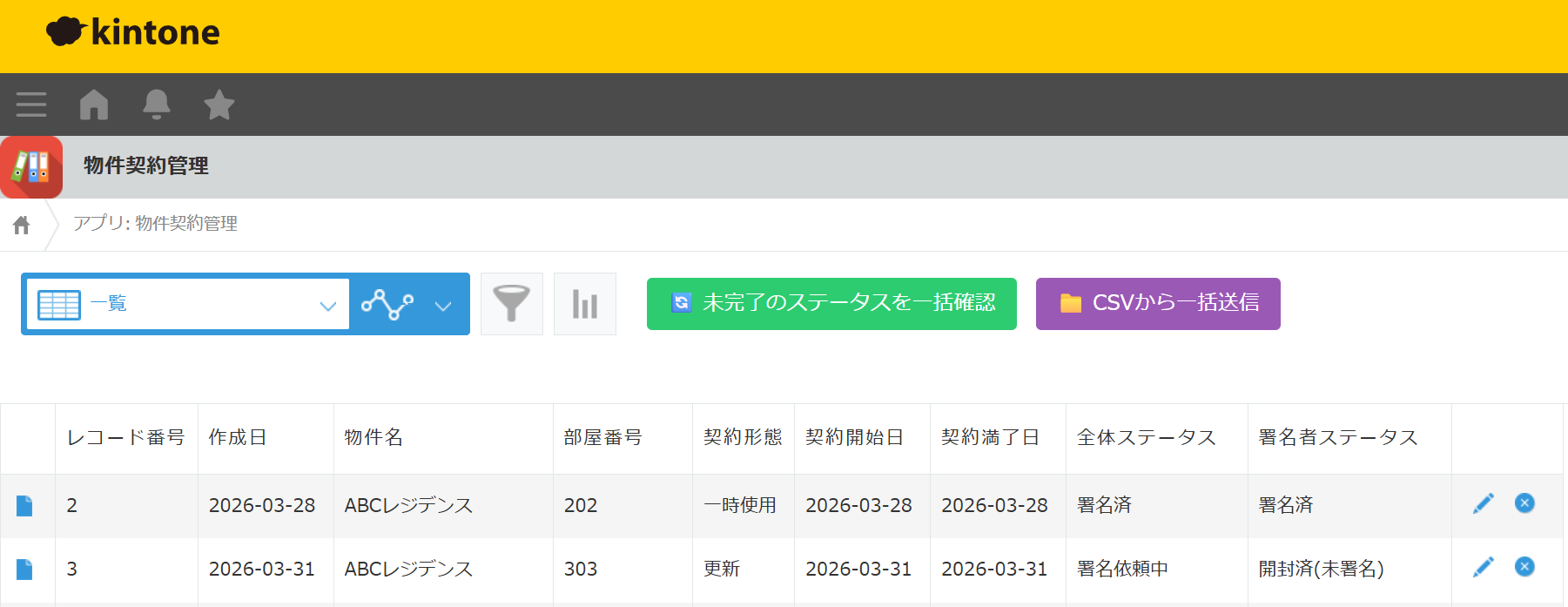Go to the kintone portal home icon
Screen dimensions: 1568x607
coord(94,105)
